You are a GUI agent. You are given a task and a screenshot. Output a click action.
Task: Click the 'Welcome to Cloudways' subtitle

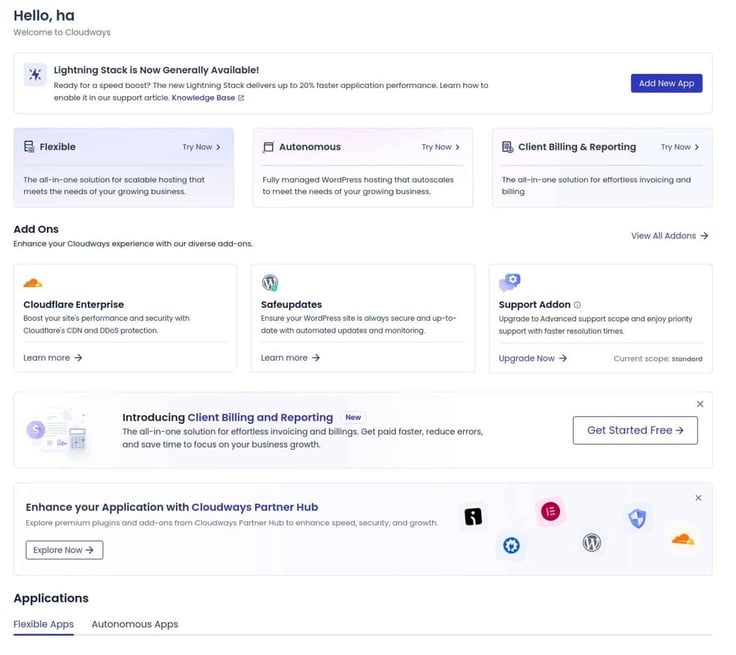point(62,33)
